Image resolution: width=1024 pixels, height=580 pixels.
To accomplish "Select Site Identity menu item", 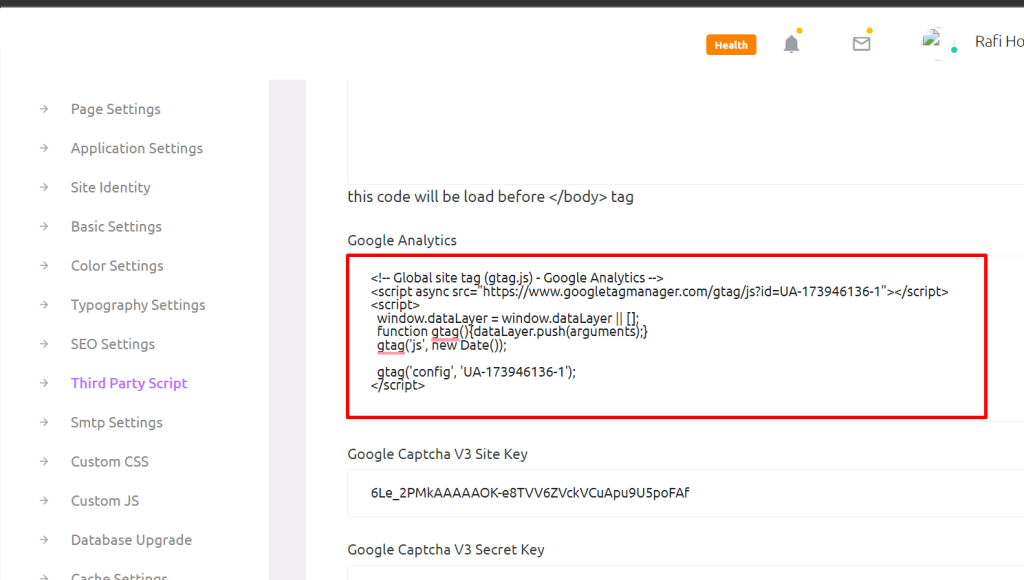I will point(110,187).
